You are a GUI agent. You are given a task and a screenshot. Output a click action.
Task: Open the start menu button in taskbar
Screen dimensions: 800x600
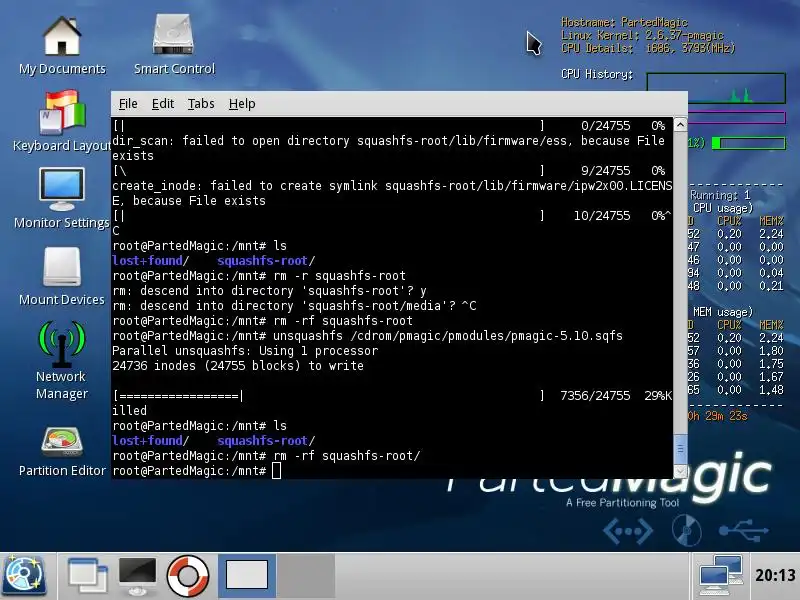tap(24, 577)
